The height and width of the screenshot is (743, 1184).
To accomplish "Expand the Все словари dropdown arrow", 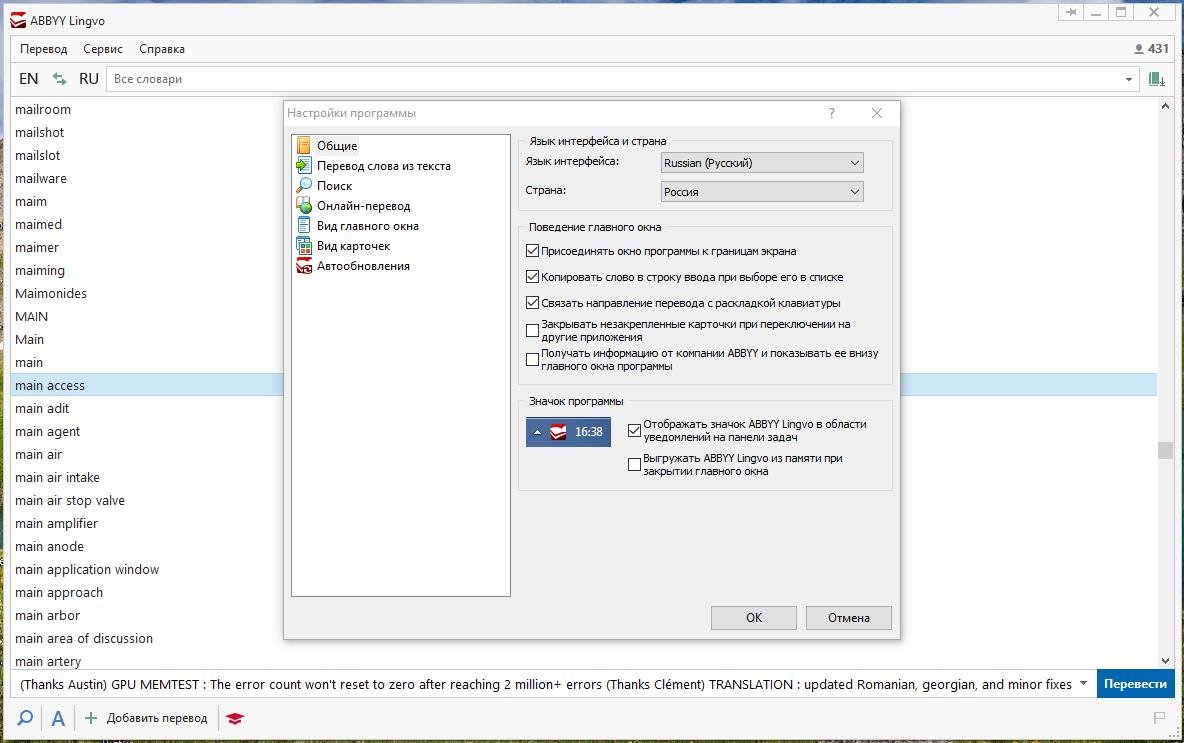I will [1129, 79].
